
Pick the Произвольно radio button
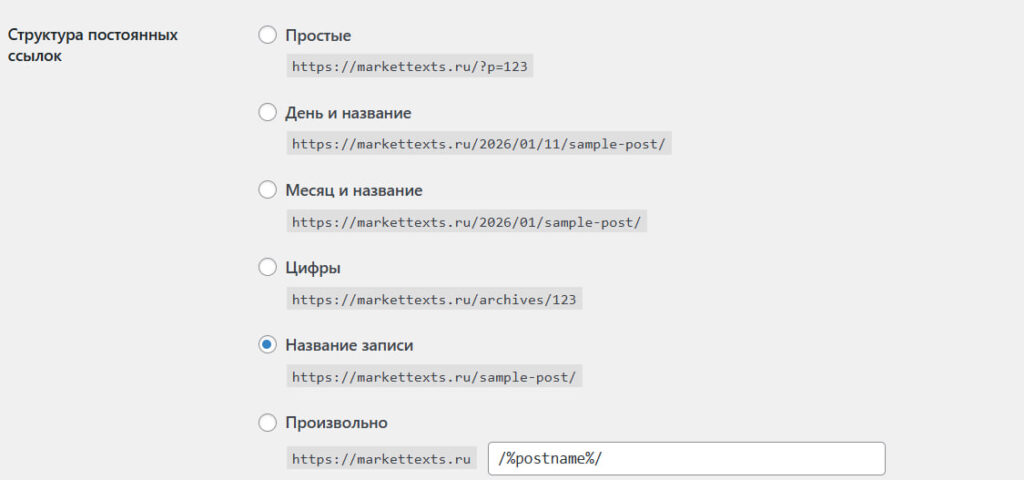267,422
